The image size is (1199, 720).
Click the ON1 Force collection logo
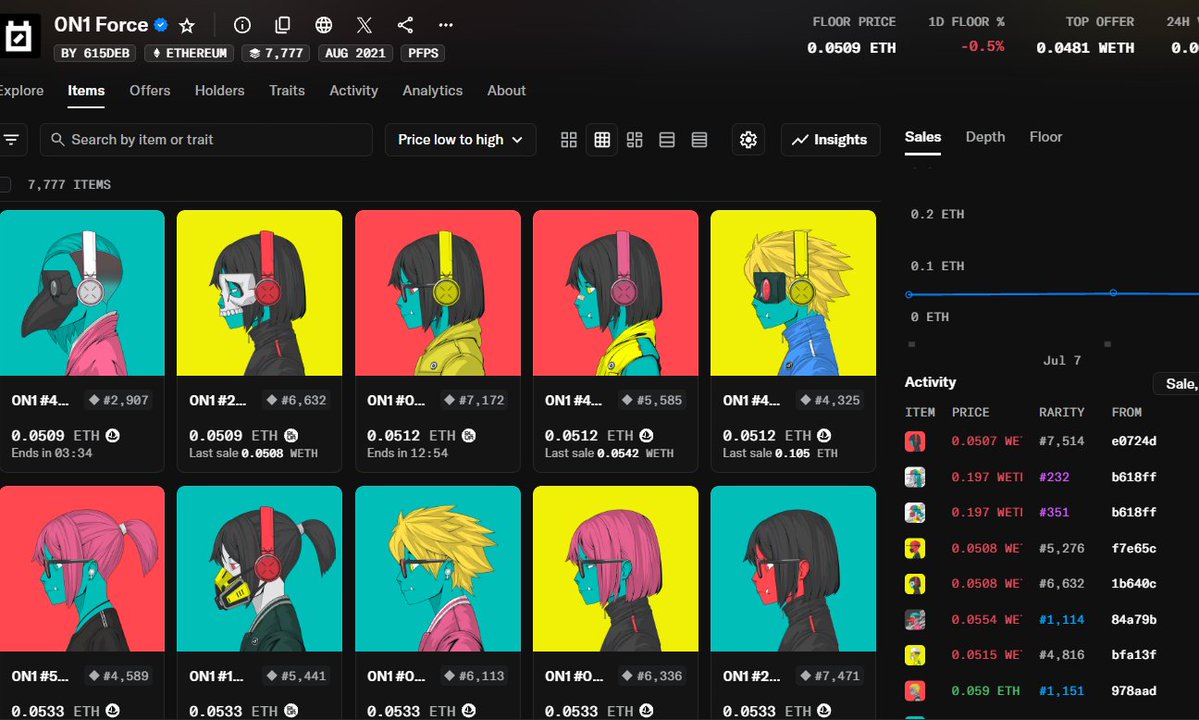tap(18, 36)
